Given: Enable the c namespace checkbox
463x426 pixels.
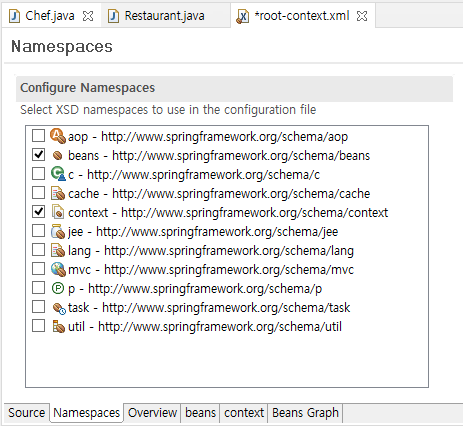Looking at the screenshot, I should (x=38, y=174).
